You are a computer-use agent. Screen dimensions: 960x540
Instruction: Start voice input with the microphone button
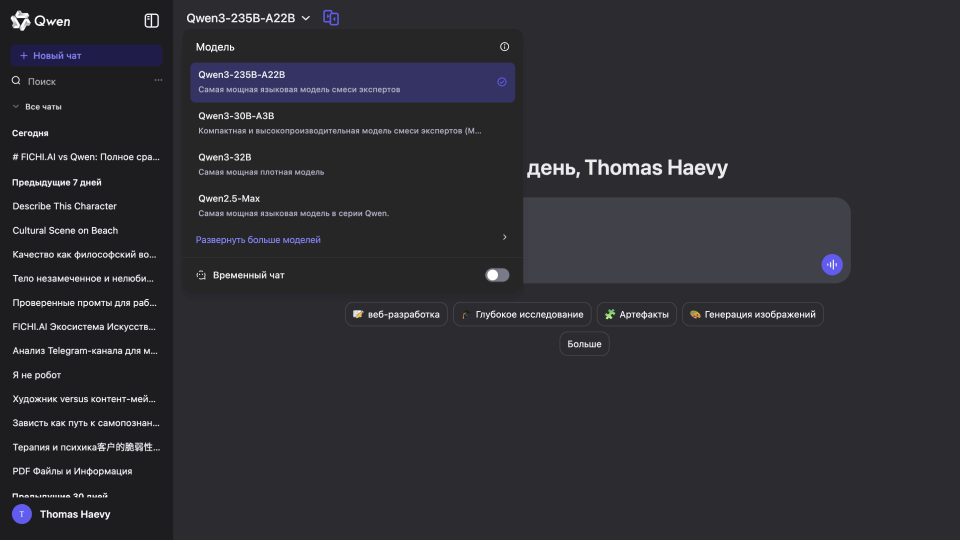(x=831, y=264)
